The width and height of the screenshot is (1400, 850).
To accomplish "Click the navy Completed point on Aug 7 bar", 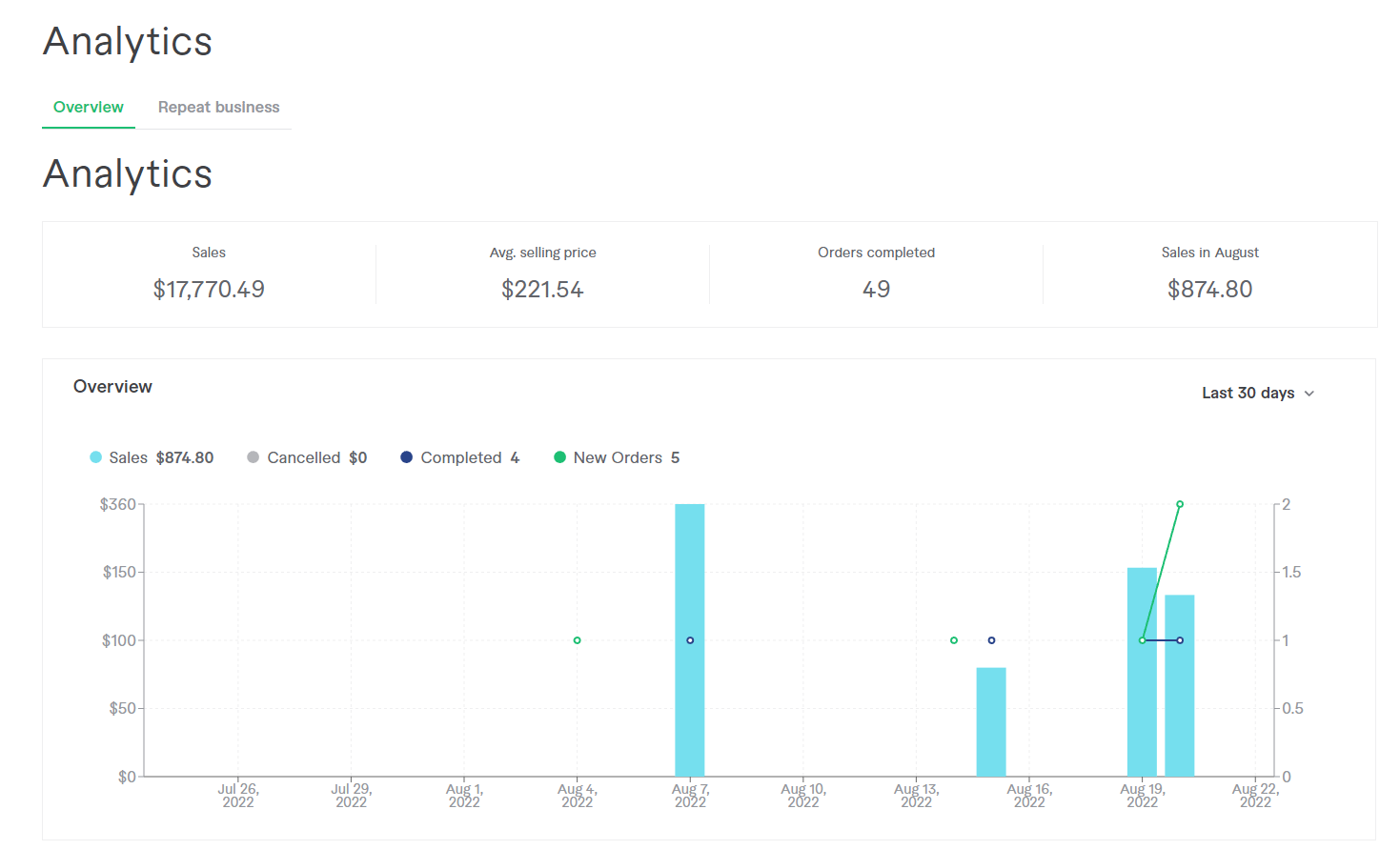I will [690, 640].
